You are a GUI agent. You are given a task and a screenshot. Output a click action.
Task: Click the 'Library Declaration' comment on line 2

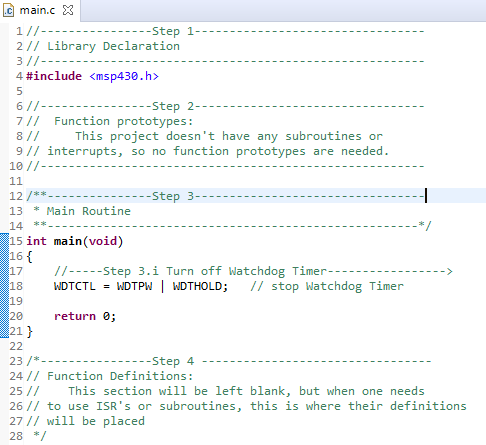tap(113, 46)
